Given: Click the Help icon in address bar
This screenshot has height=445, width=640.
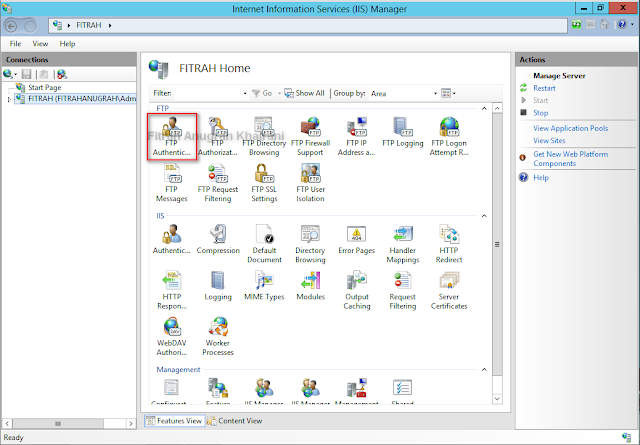Looking at the screenshot, I should coord(622,24).
